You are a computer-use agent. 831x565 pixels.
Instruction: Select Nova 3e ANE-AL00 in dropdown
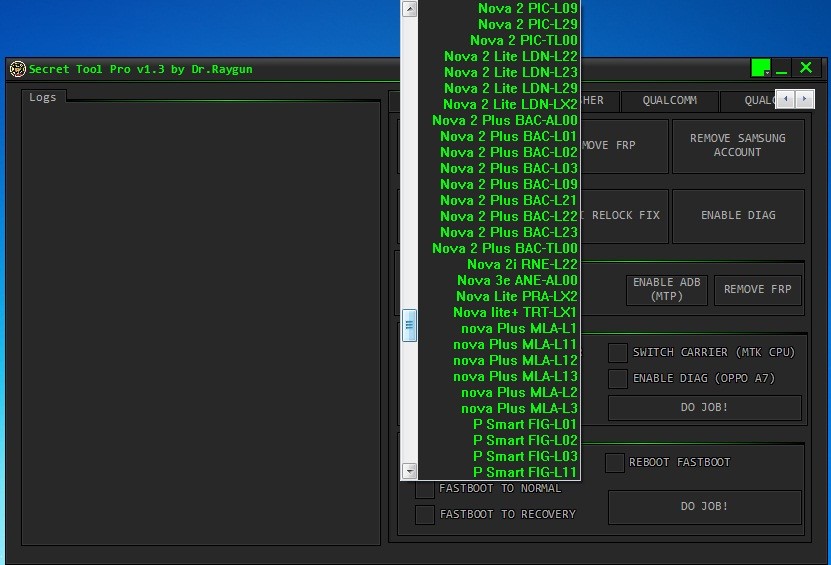(x=499, y=280)
